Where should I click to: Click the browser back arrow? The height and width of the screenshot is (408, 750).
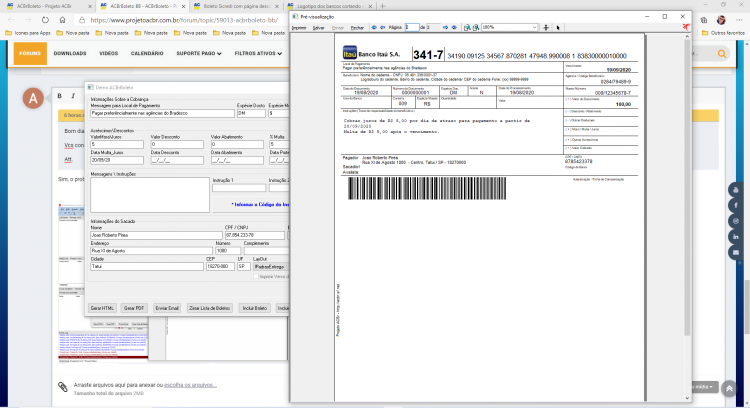pyautogui.click(x=11, y=20)
